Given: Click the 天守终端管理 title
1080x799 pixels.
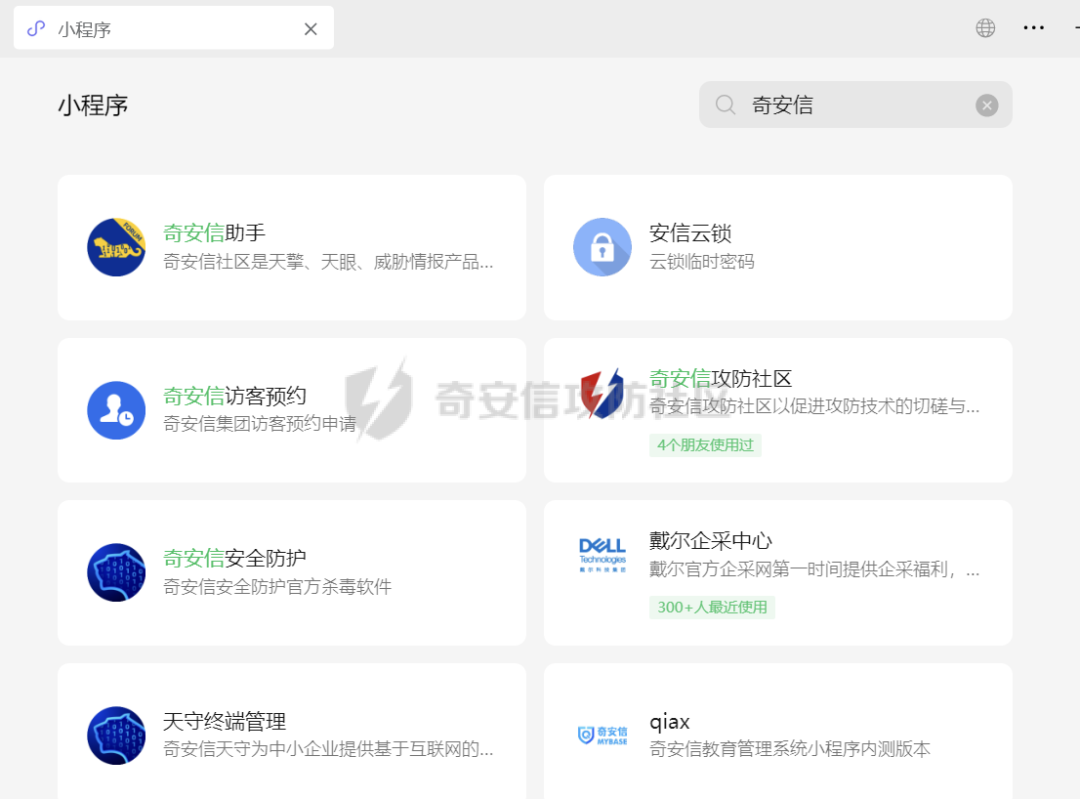Looking at the screenshot, I should point(225,721).
